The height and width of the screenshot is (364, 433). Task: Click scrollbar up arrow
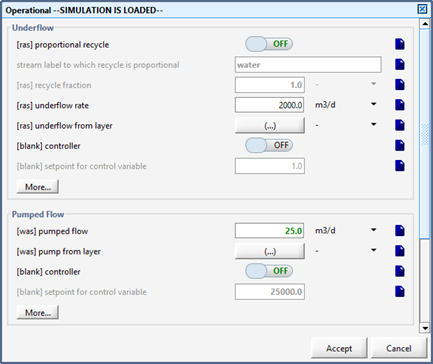point(425,24)
